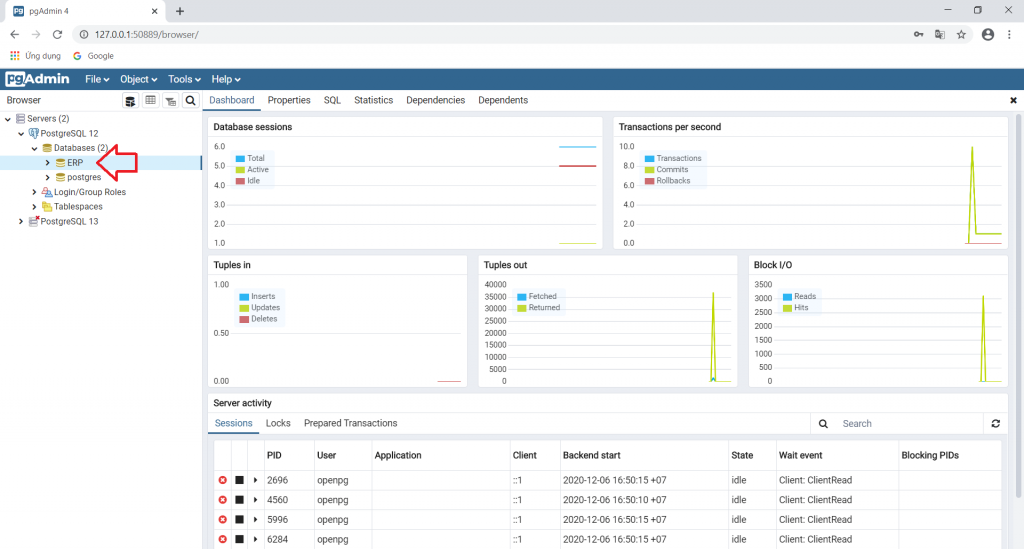
Task: Cancel active query for PID 5996
Action: click(x=240, y=520)
